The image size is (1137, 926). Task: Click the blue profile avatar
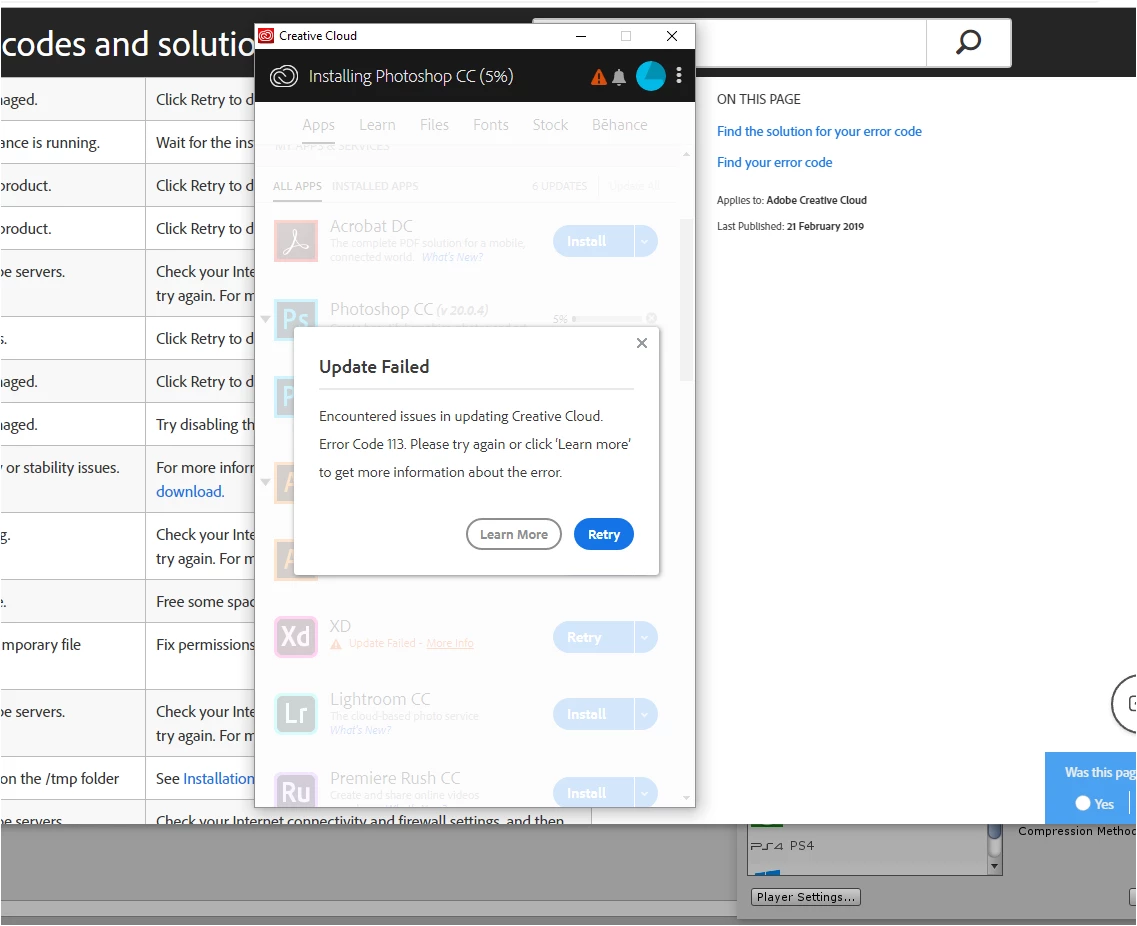(x=650, y=76)
